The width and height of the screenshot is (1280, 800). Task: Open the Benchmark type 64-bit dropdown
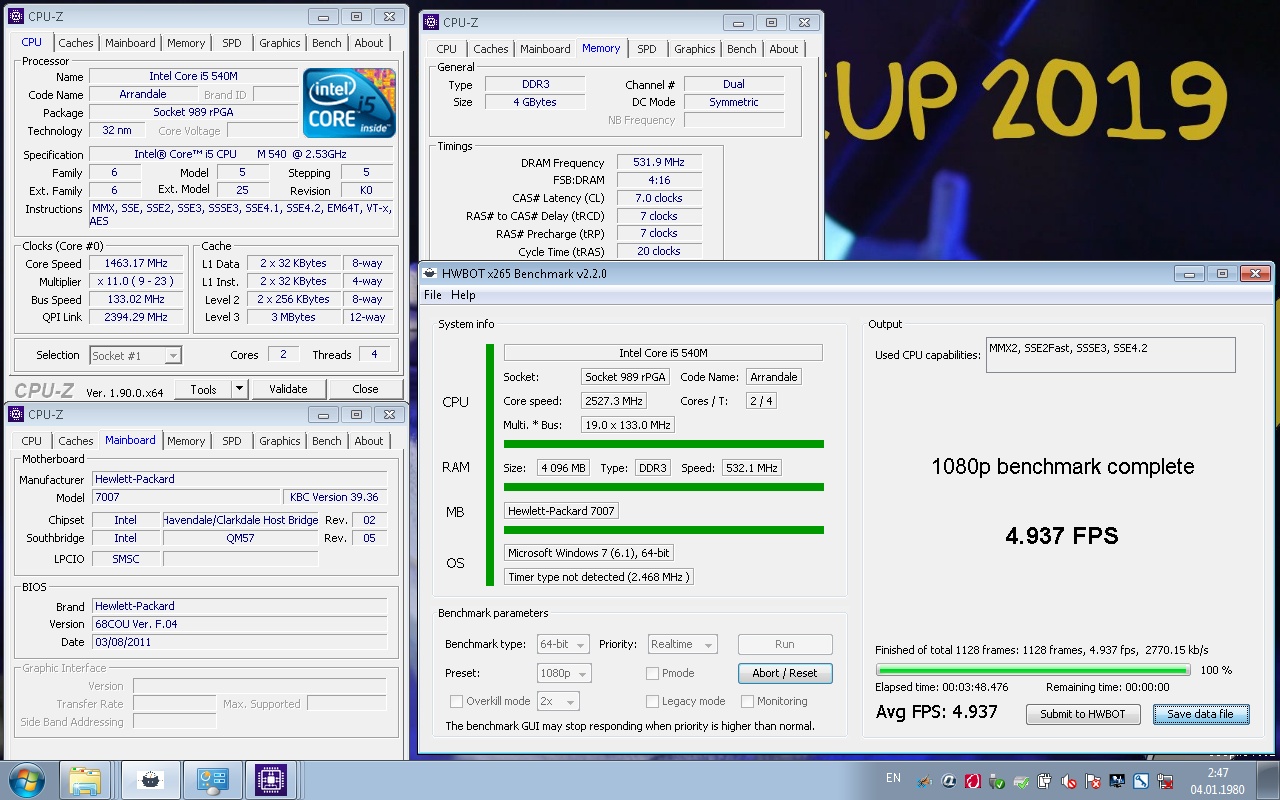click(563, 645)
